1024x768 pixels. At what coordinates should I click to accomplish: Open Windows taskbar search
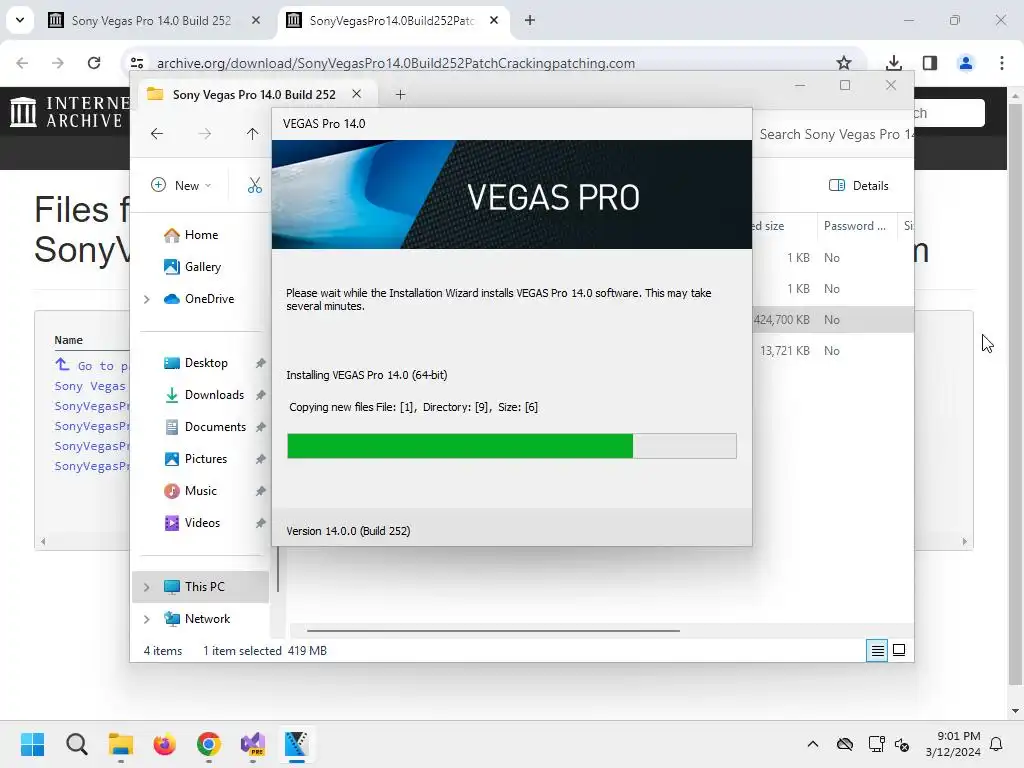[76, 744]
